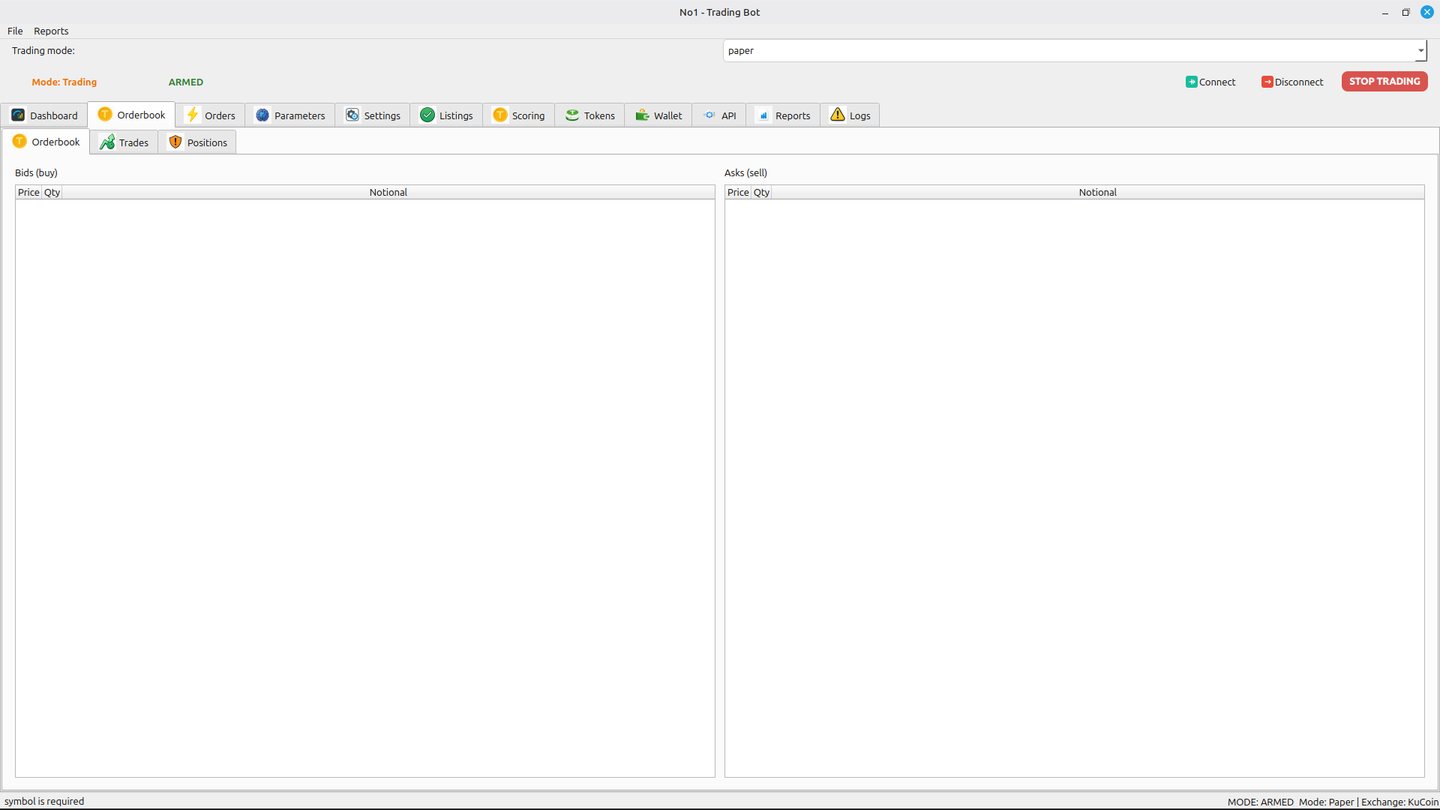Image resolution: width=1440 pixels, height=810 pixels.
Task: Click the Orderbook sub-tab coin icon
Action: coord(20,141)
